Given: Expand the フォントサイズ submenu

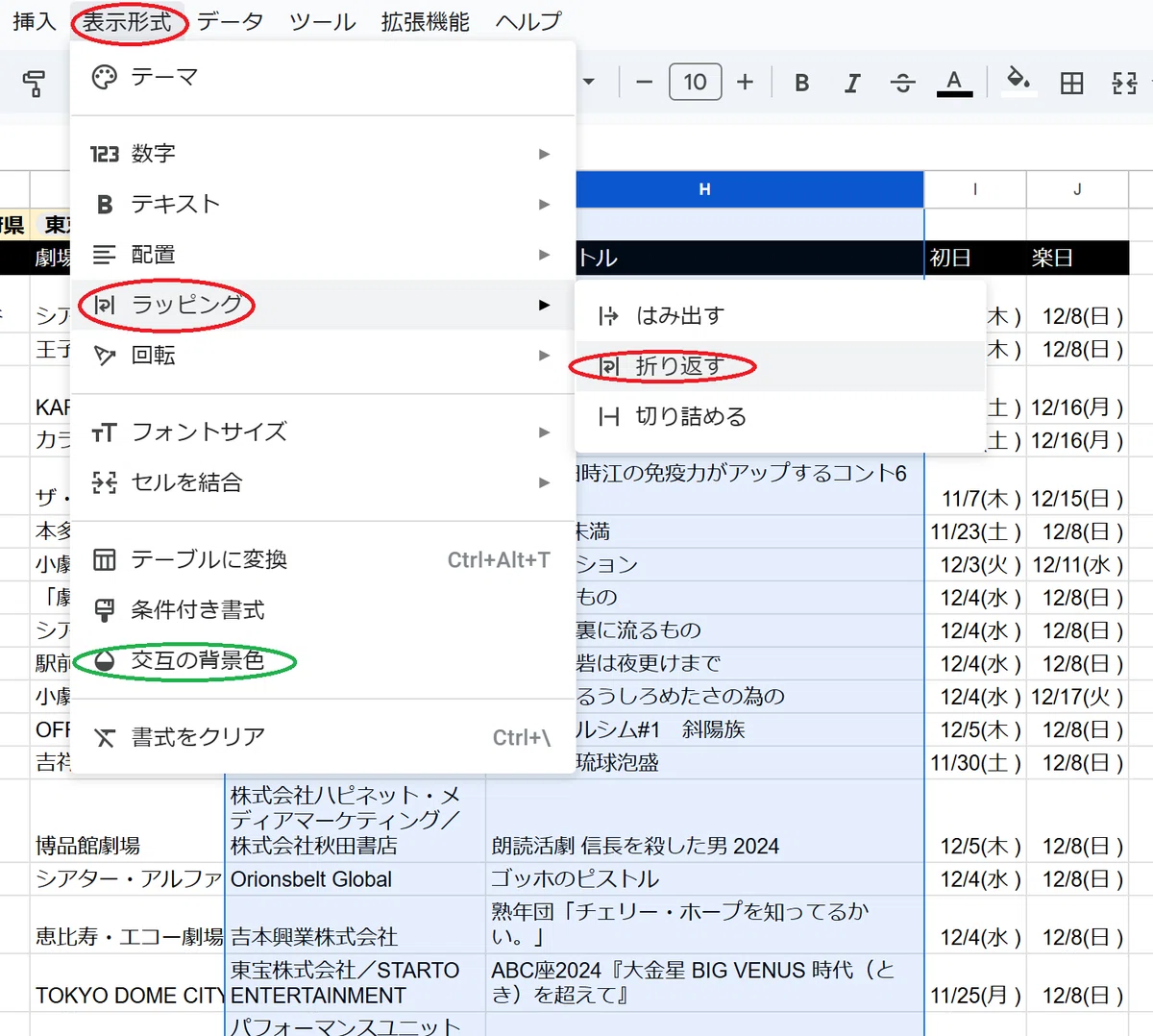Looking at the screenshot, I should tap(323, 432).
